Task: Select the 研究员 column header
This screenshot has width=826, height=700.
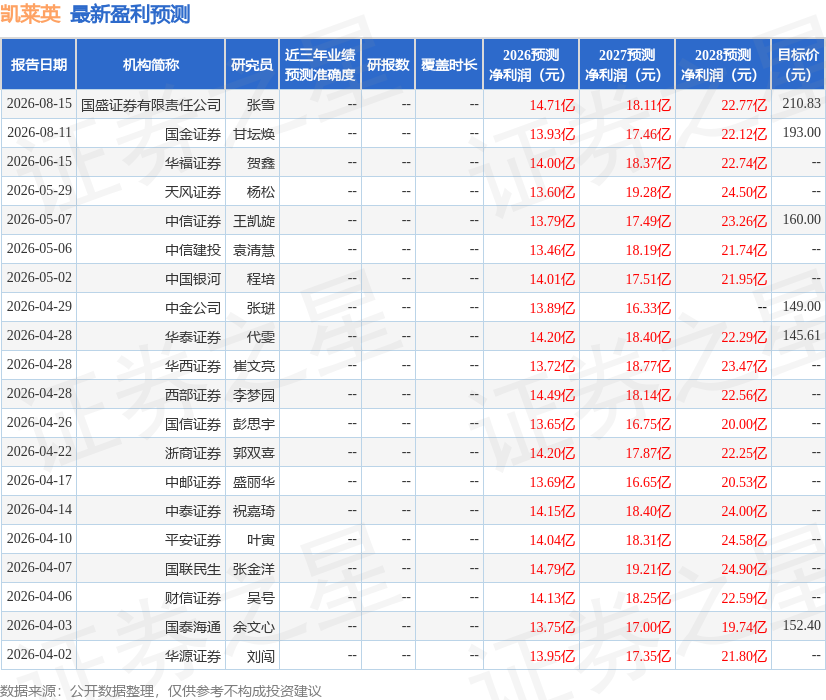Action: (x=252, y=64)
